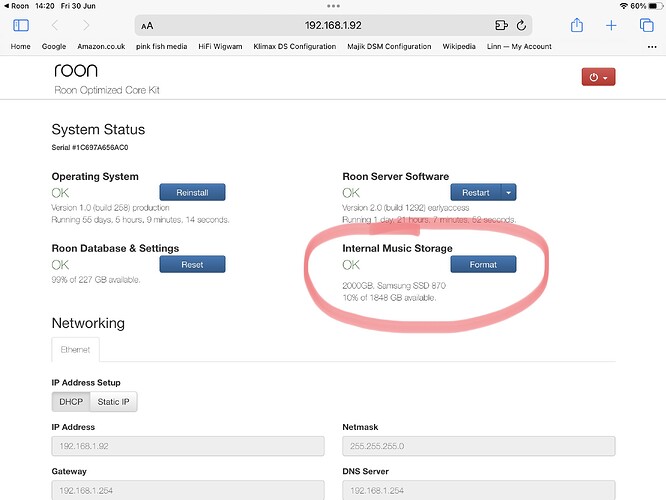Tap the Wi-Fi indicator in status bar
666x500 pixels.
(624, 6)
